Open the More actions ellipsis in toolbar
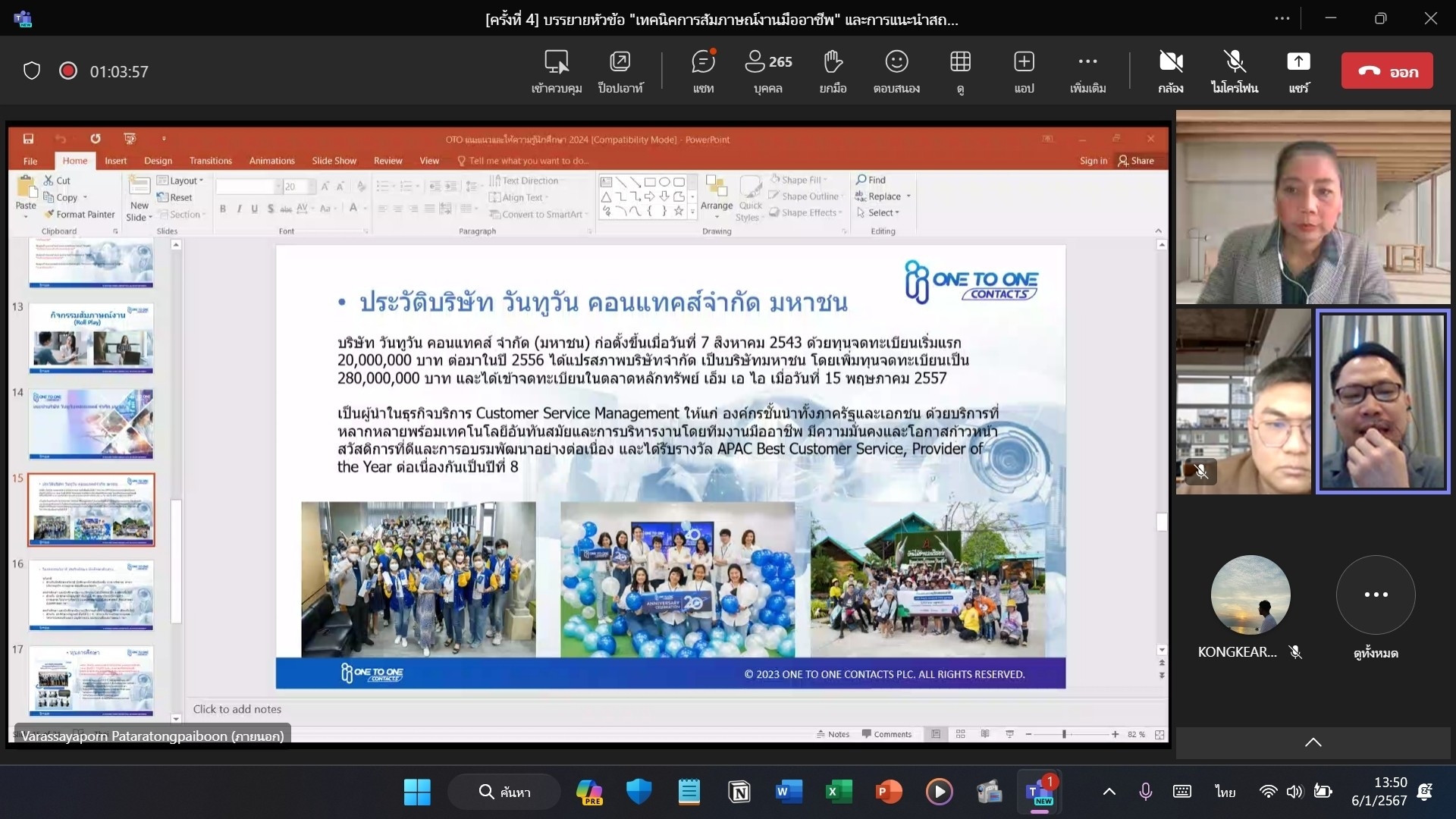The height and width of the screenshot is (819, 1456). click(1087, 71)
